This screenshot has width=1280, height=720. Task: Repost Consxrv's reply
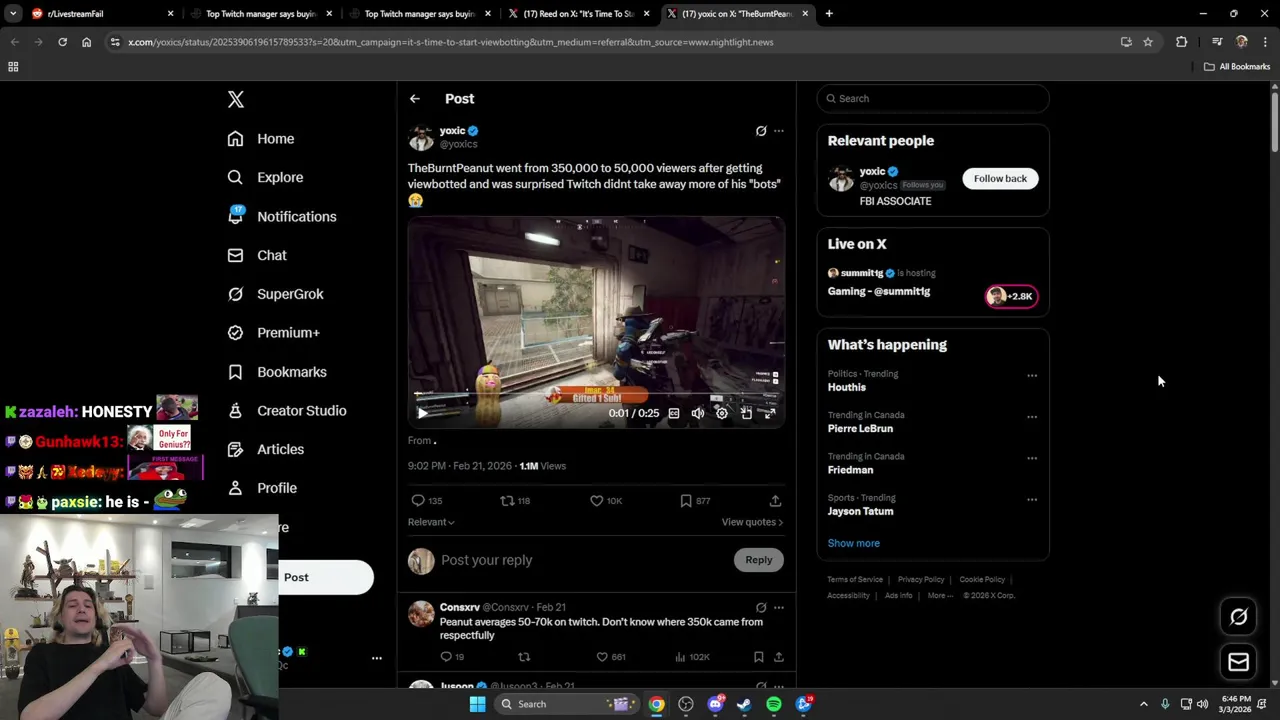(x=524, y=657)
